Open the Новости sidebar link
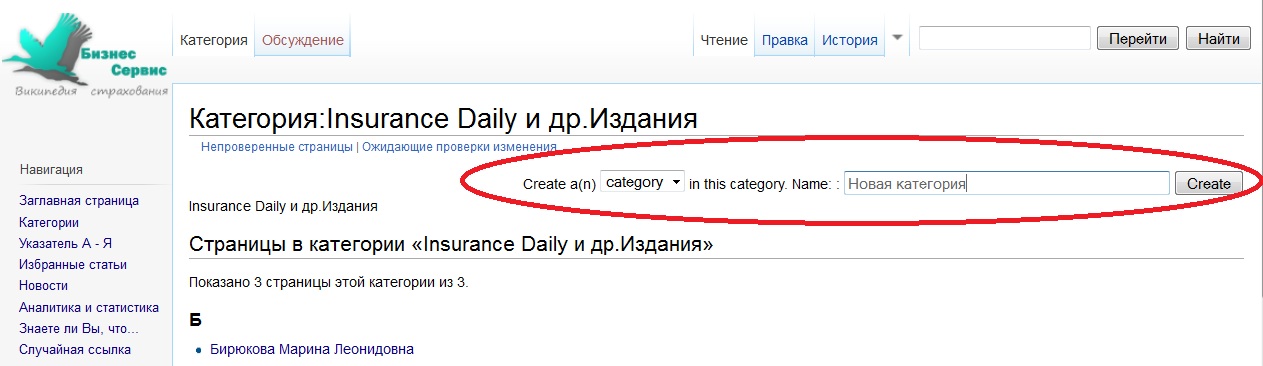This screenshot has height=366, width=1263. click(44, 286)
